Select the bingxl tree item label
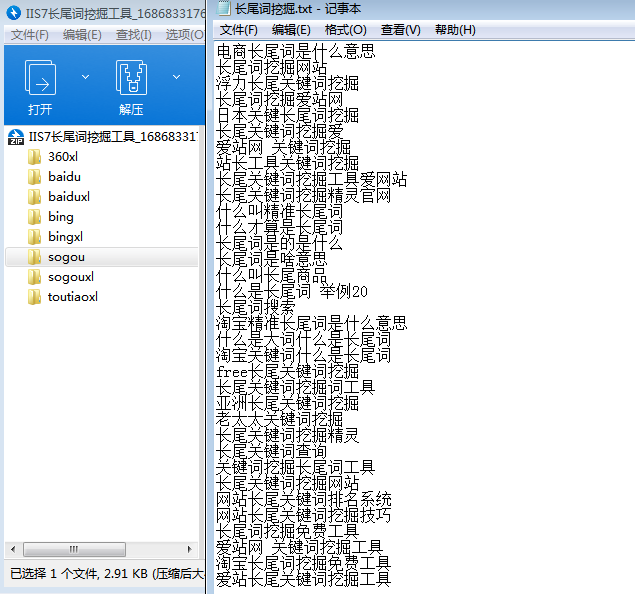The image size is (635, 594). click(65, 237)
